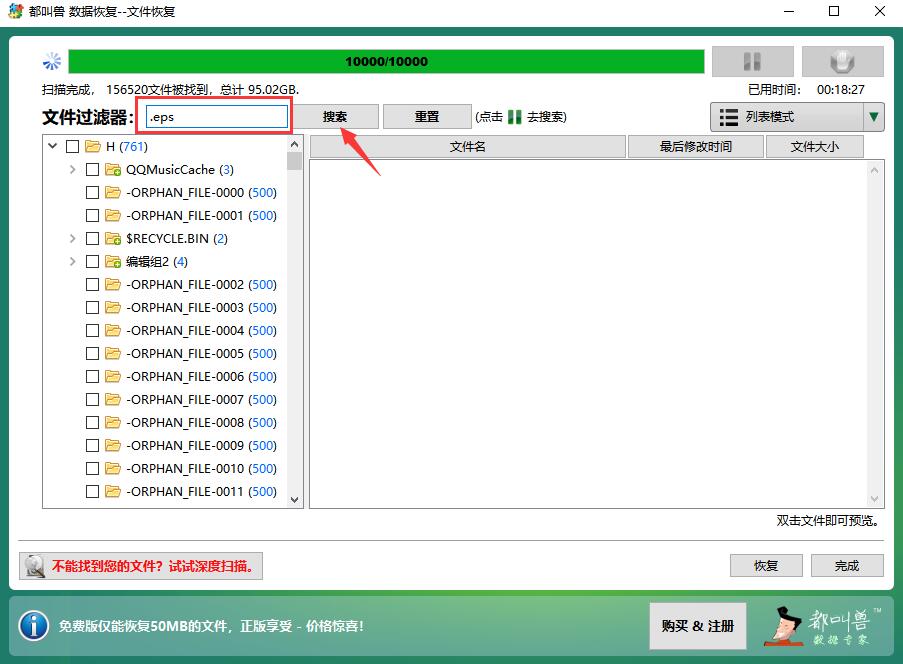The width and height of the screenshot is (903, 664).
Task: Open the list mode dropdown arrow
Action: [874, 117]
